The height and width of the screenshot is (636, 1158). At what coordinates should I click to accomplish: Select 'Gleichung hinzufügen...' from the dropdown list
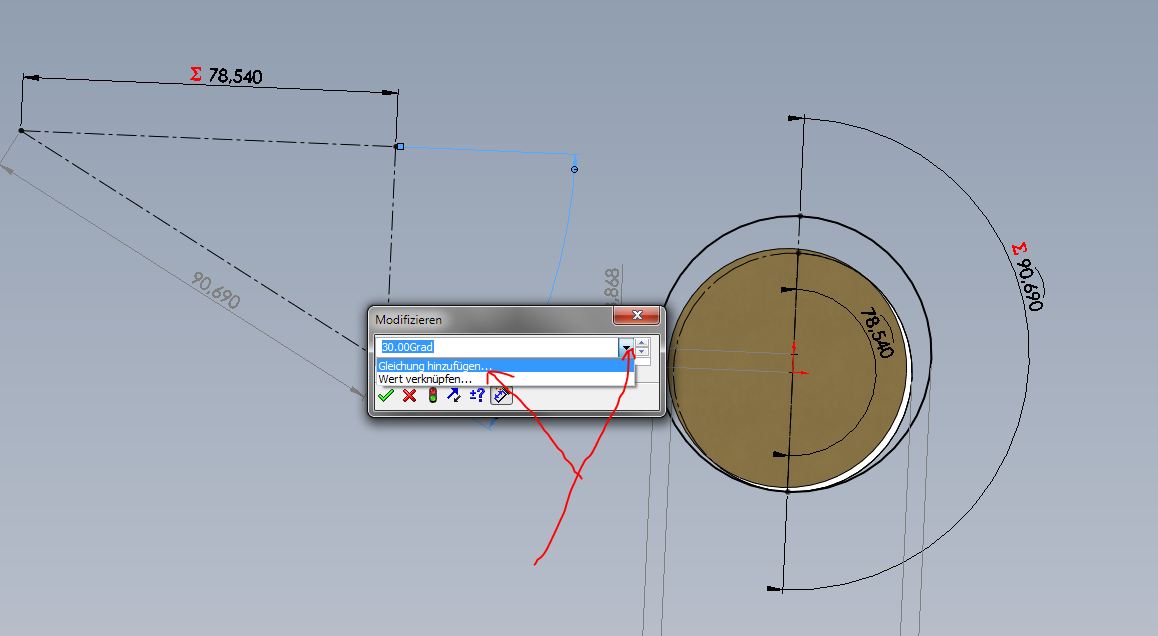[505, 366]
